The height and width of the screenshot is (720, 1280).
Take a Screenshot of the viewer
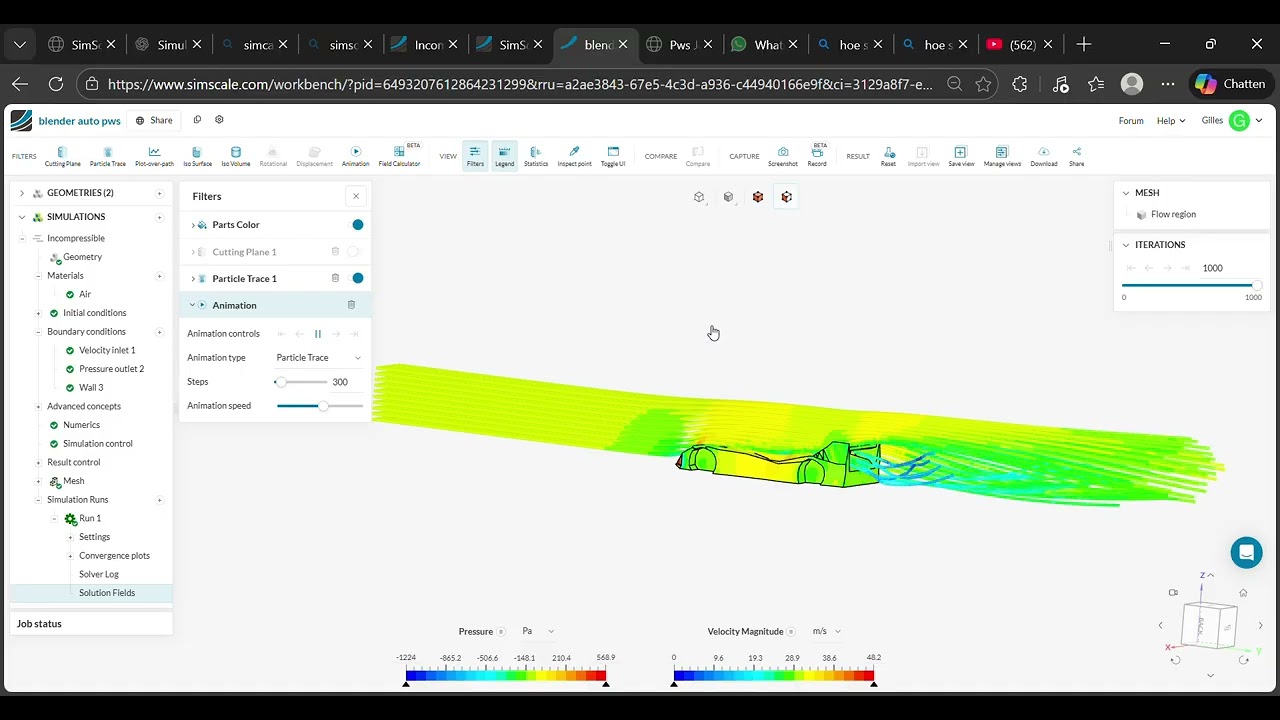(x=783, y=156)
